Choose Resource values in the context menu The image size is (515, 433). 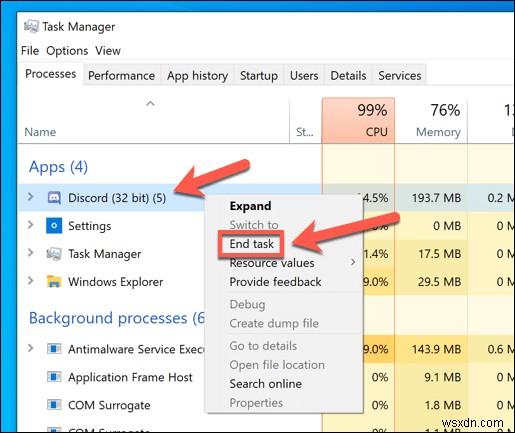coord(272,263)
